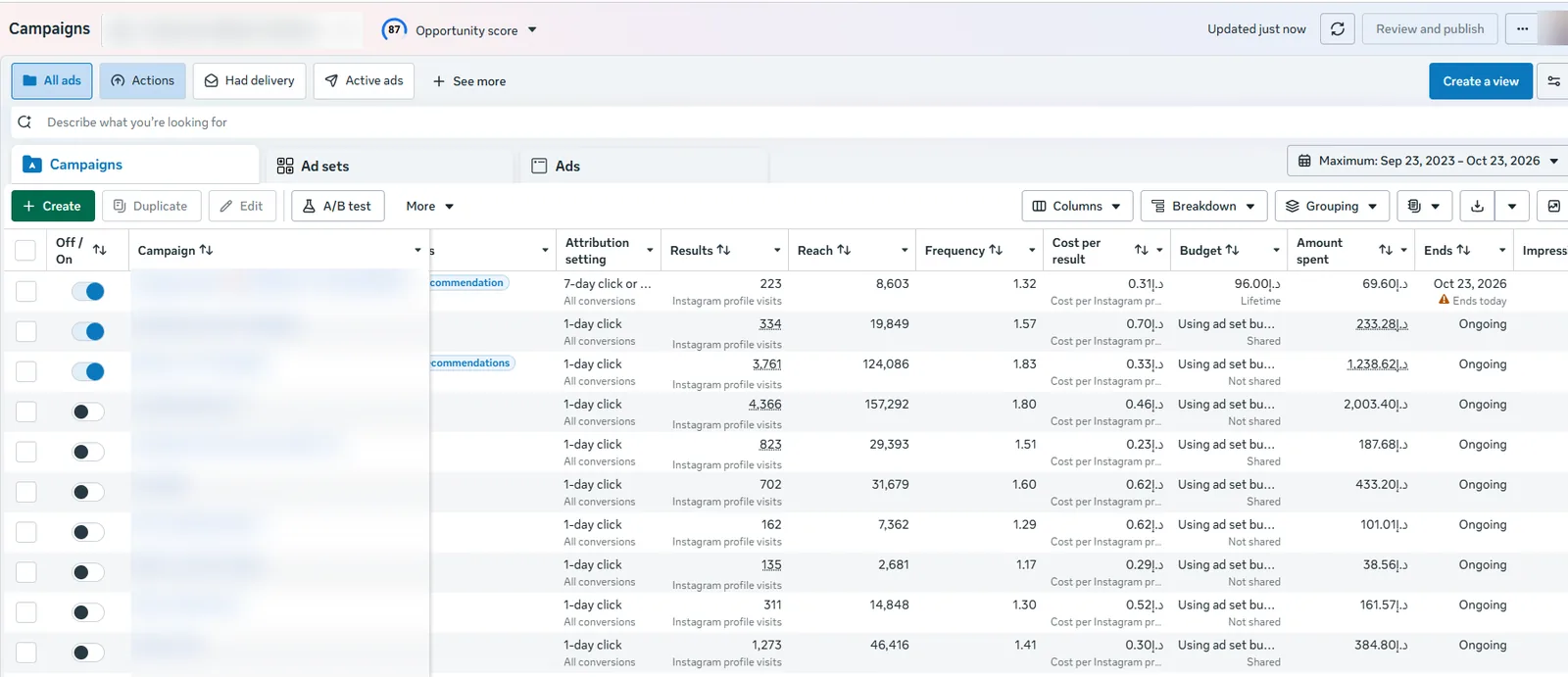The width and height of the screenshot is (1568, 677).
Task: Click the A/B test button
Action: pyautogui.click(x=337, y=206)
